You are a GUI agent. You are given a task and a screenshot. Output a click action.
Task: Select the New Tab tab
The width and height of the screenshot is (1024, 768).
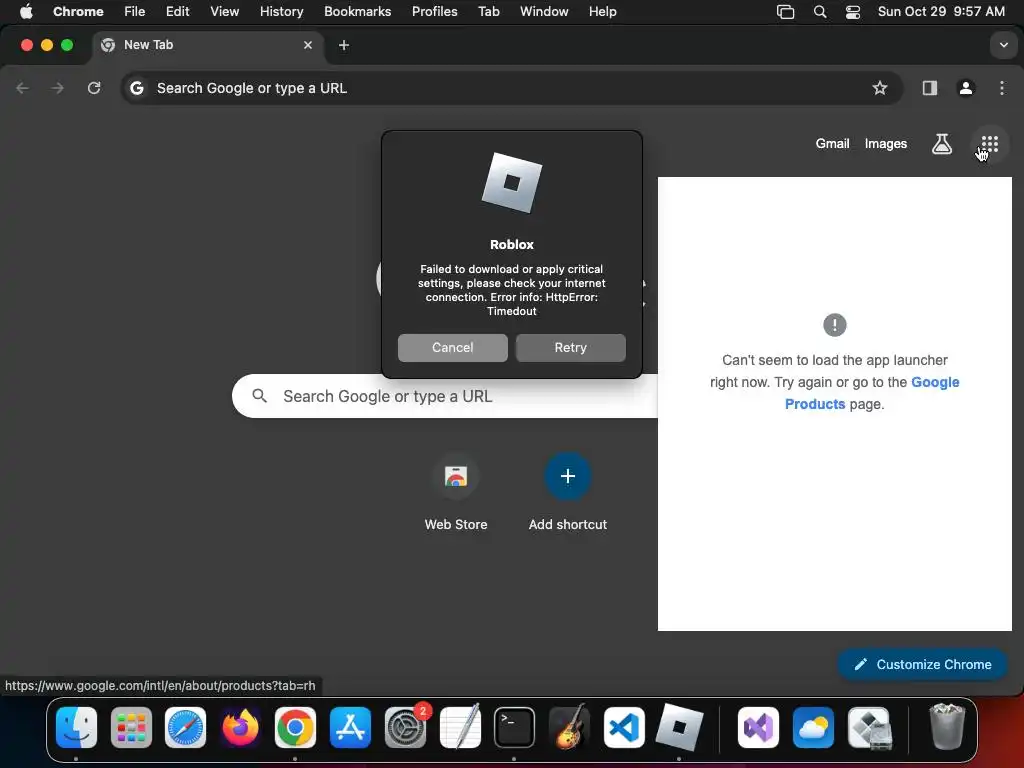coord(207,45)
